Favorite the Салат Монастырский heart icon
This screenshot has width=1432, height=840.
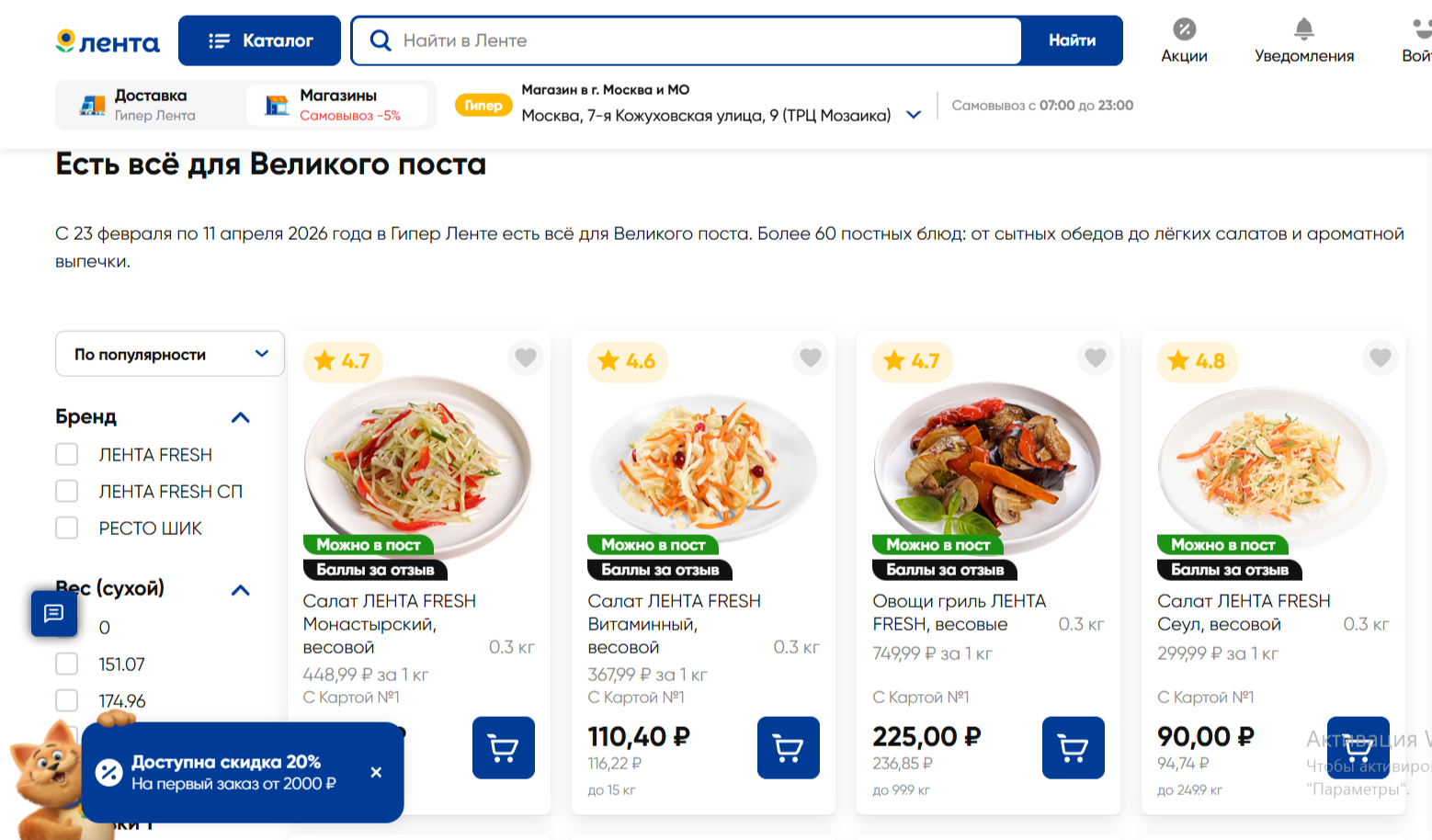[525, 357]
